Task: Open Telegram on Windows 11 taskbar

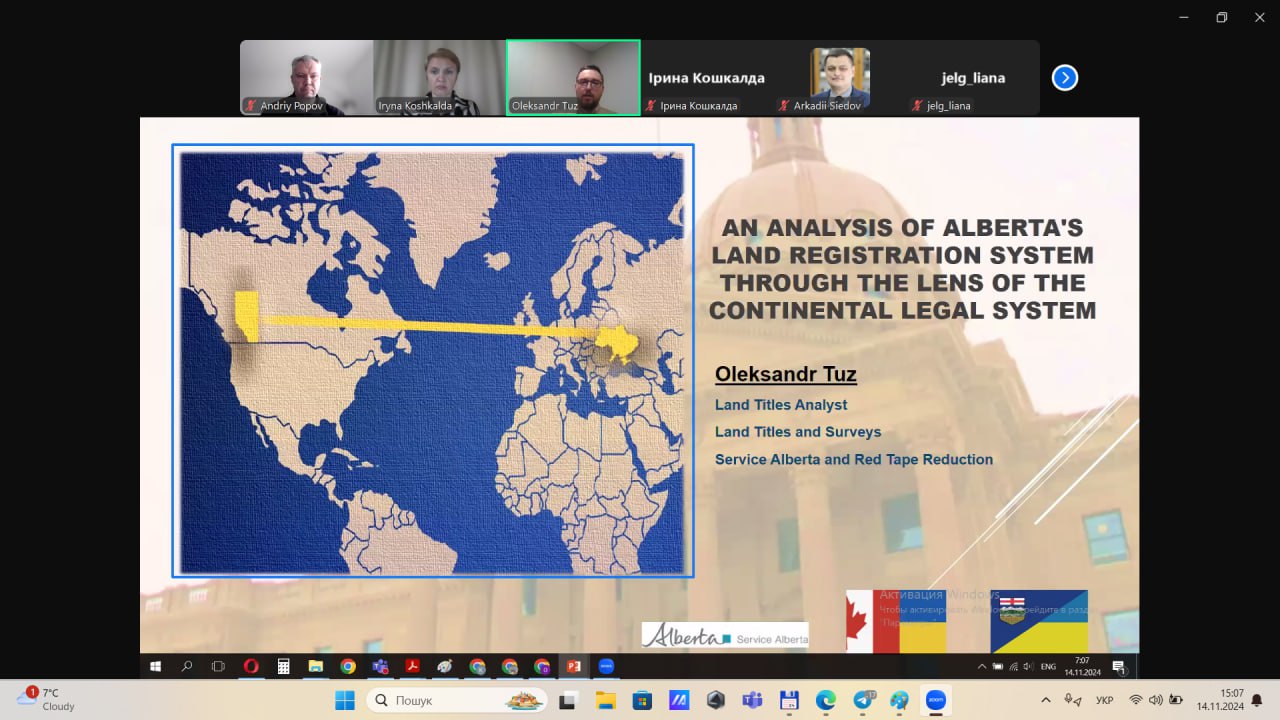Action: (863, 700)
